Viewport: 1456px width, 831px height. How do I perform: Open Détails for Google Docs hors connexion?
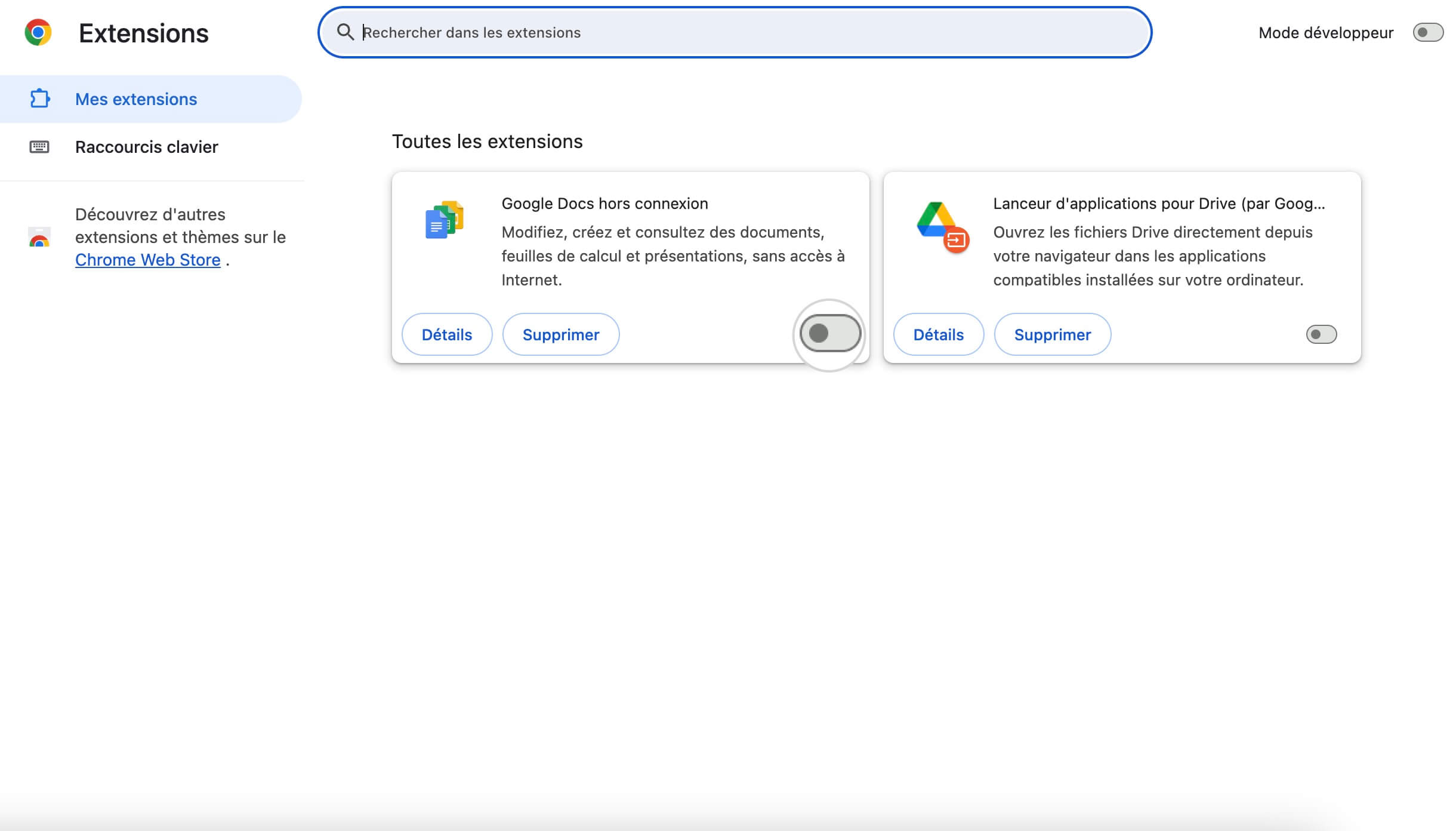447,334
